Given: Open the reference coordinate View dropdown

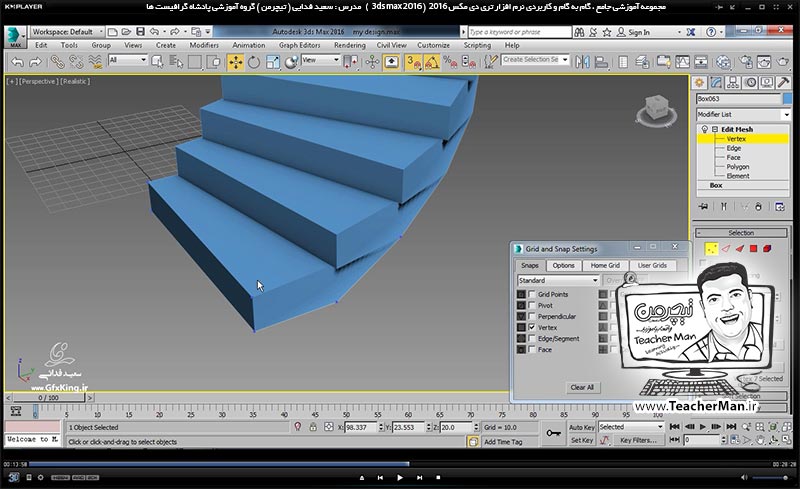Looking at the screenshot, I should click(x=320, y=60).
